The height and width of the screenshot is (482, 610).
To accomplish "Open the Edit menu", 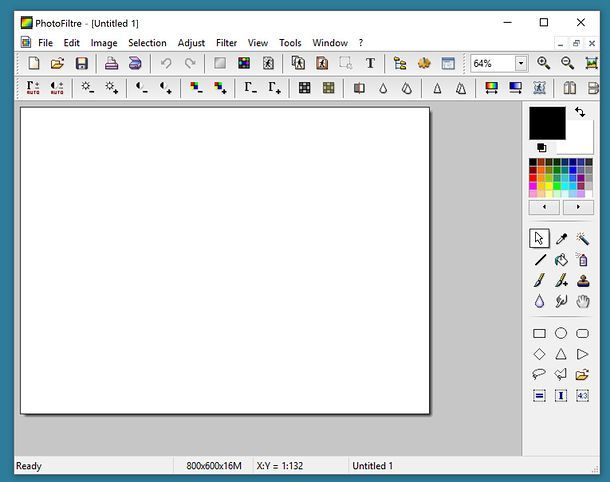I will [72, 43].
